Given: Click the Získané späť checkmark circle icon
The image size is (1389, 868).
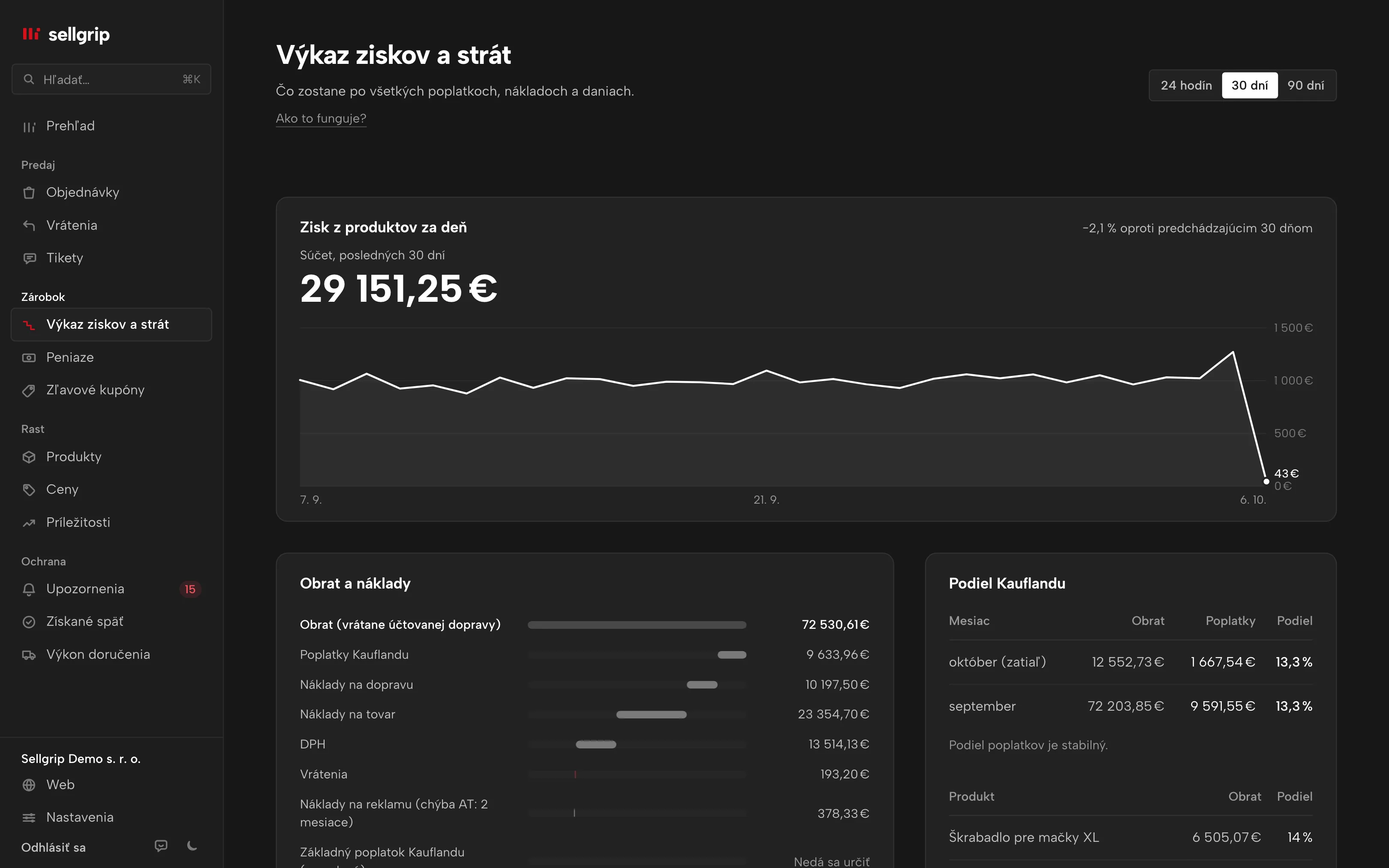Looking at the screenshot, I should pos(29,622).
